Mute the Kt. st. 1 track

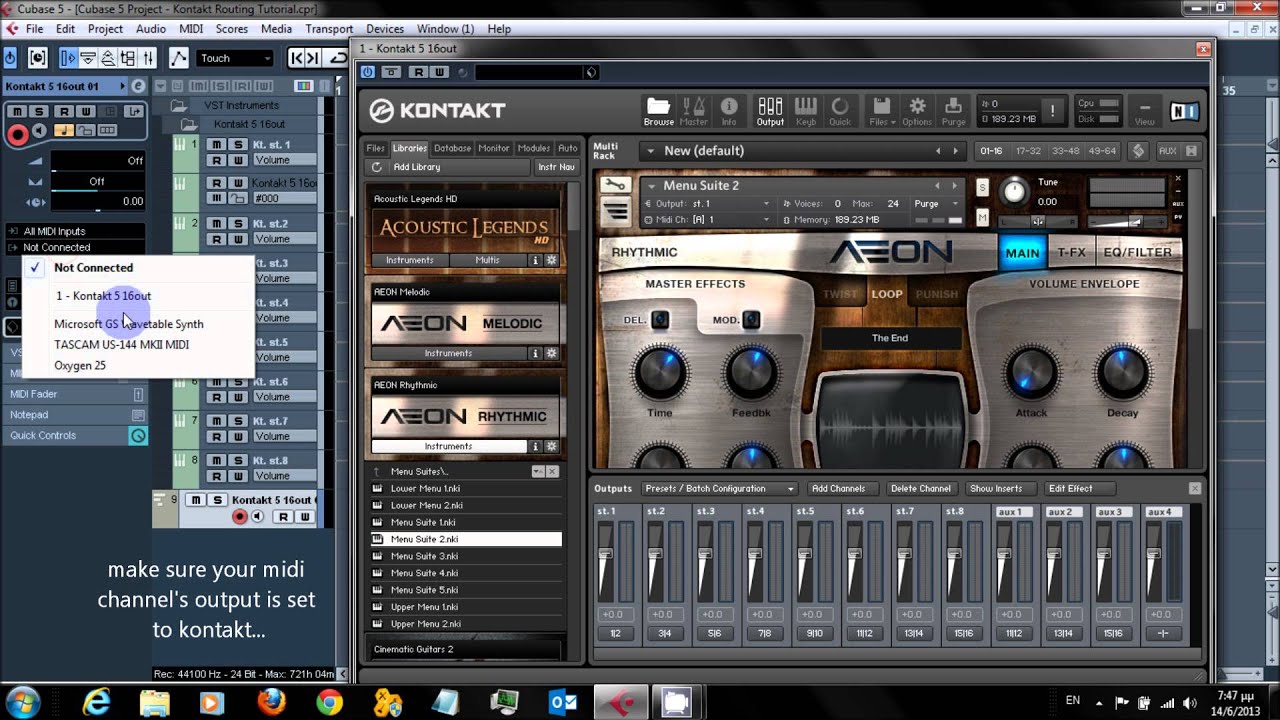click(x=216, y=144)
